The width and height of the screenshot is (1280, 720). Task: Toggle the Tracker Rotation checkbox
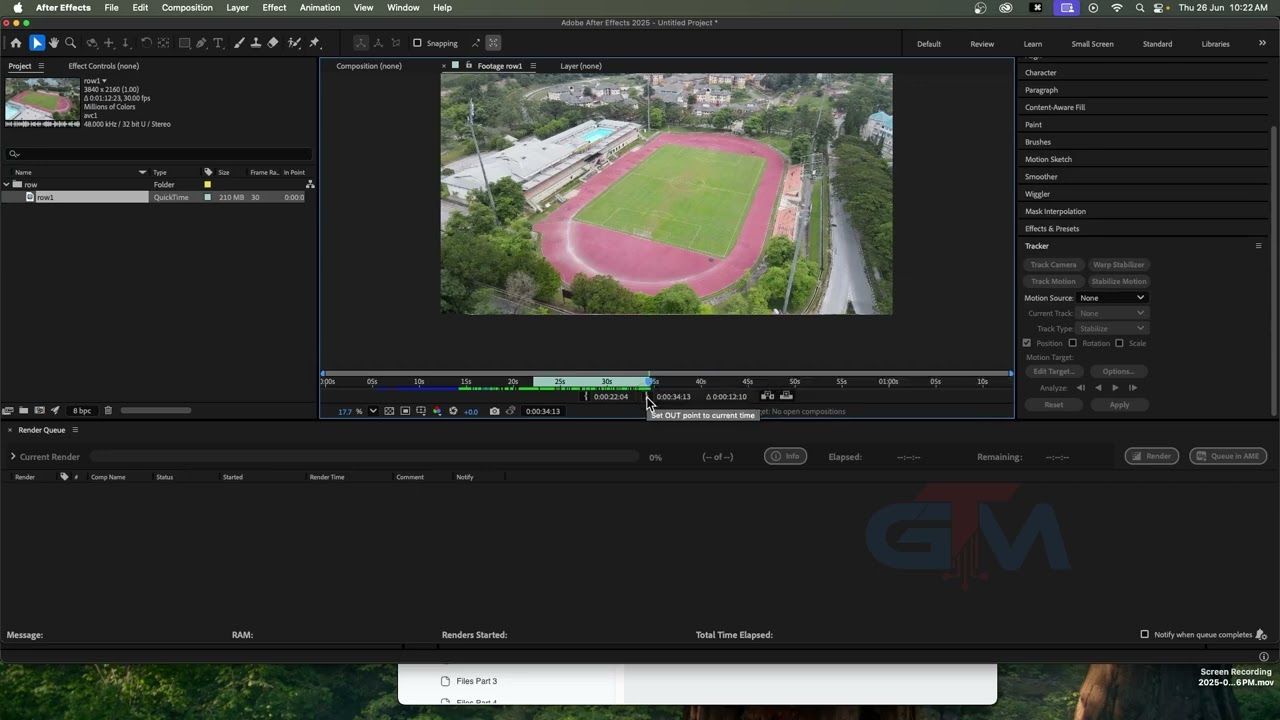pos(1072,343)
